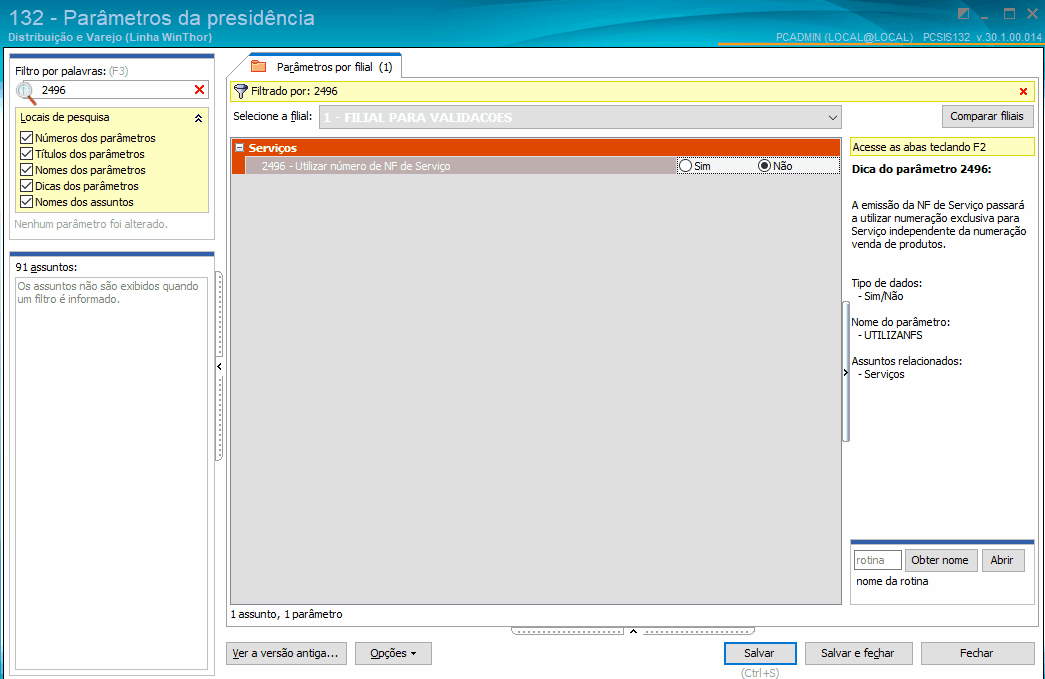
Task: Collapse the right tip panel arrow
Action: tap(846, 372)
